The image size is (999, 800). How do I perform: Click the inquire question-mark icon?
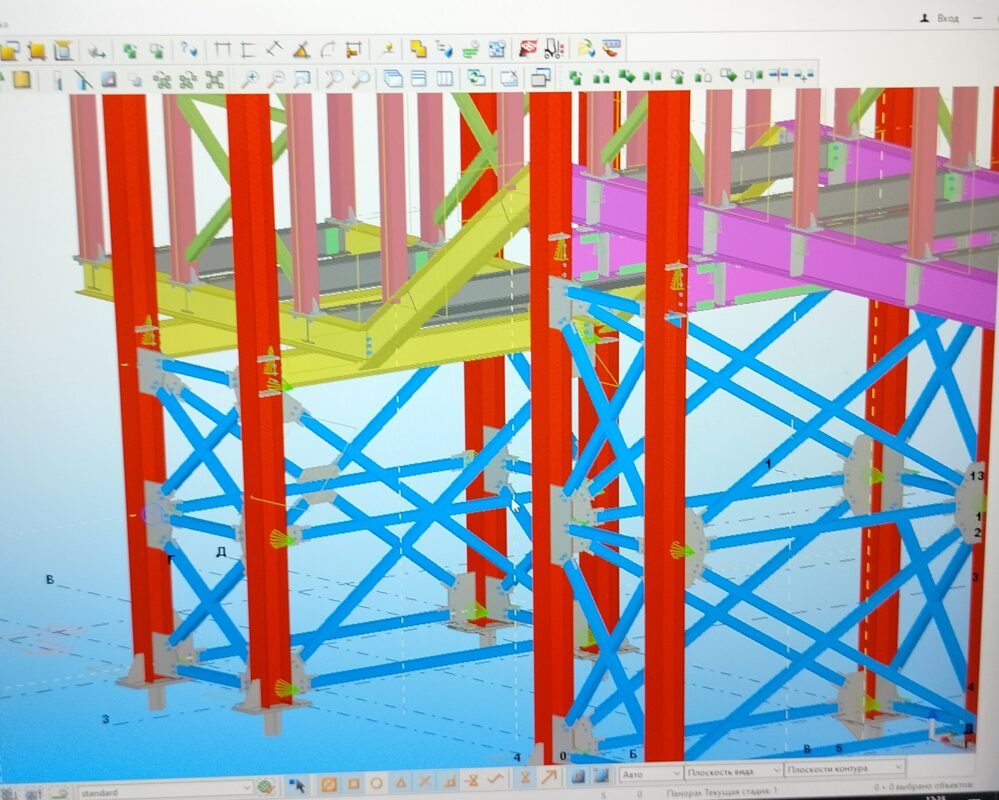click(x=188, y=49)
